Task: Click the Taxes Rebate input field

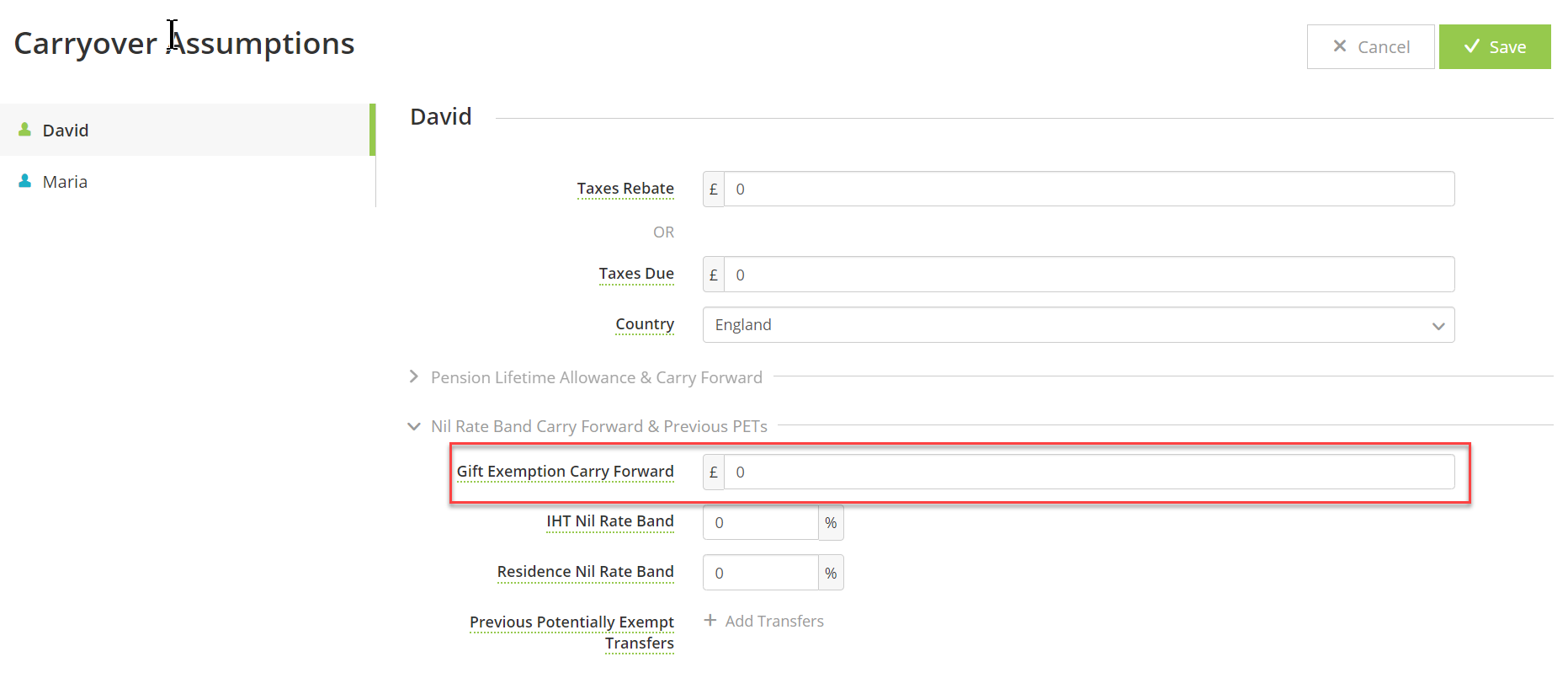Action: tap(1089, 189)
